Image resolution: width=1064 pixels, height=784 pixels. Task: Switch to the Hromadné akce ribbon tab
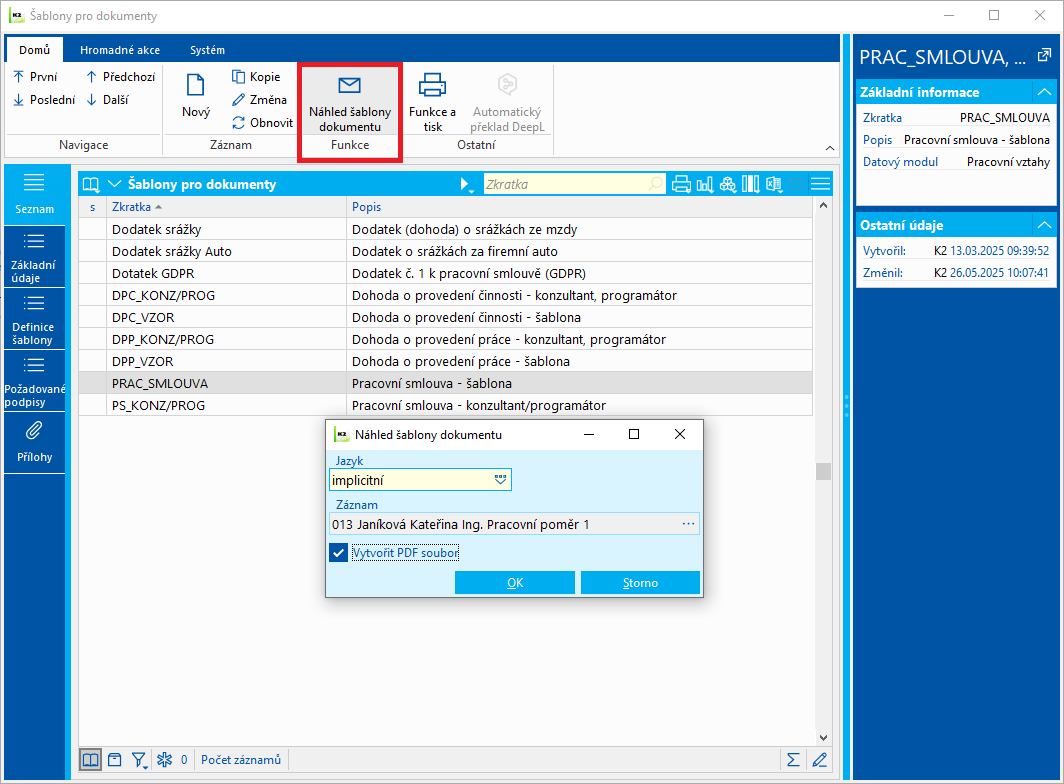[120, 50]
